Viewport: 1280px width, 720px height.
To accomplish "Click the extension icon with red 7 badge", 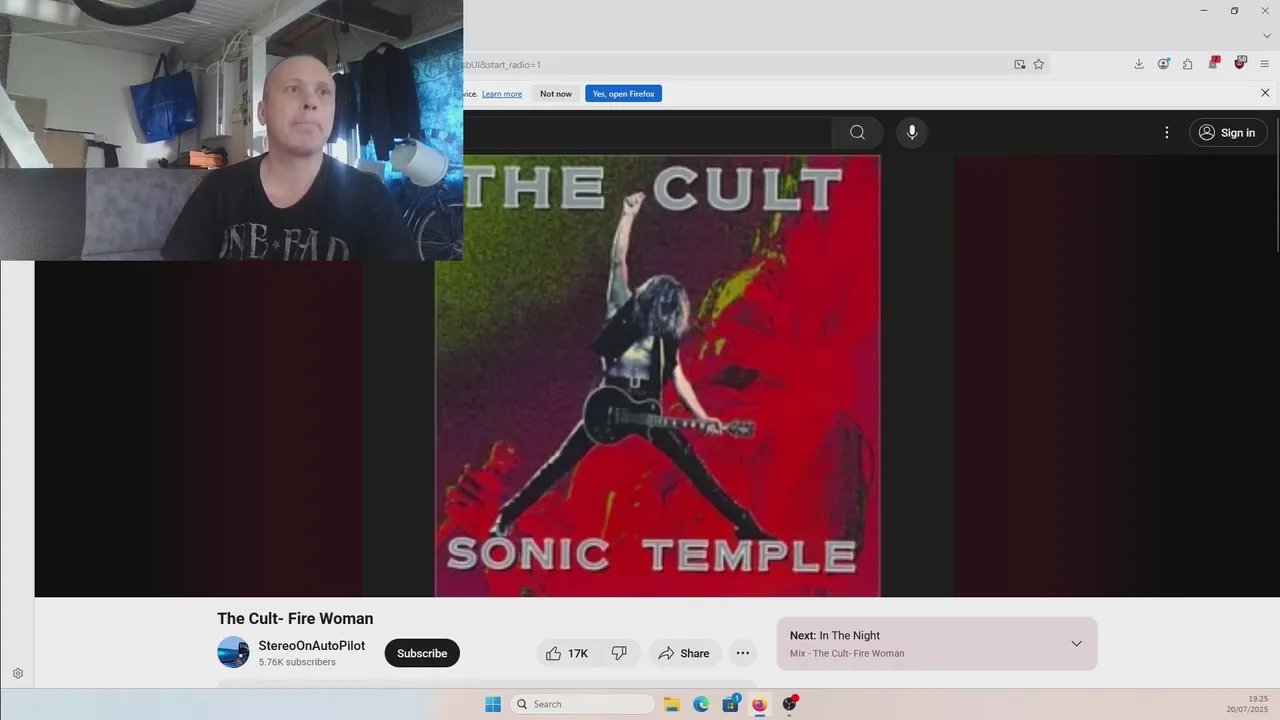I will (x=1214, y=63).
